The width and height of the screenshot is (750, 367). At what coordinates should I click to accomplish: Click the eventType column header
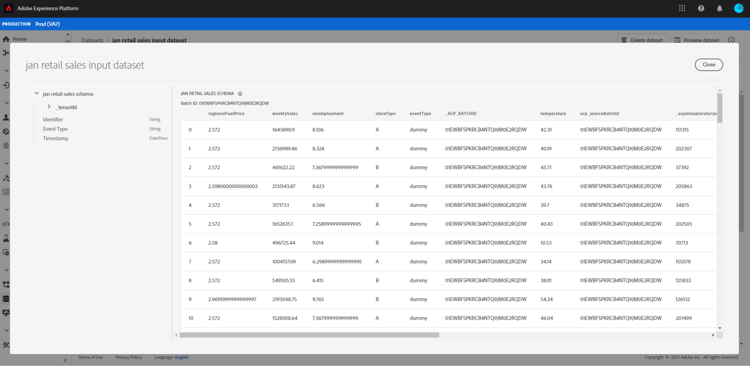pos(420,113)
